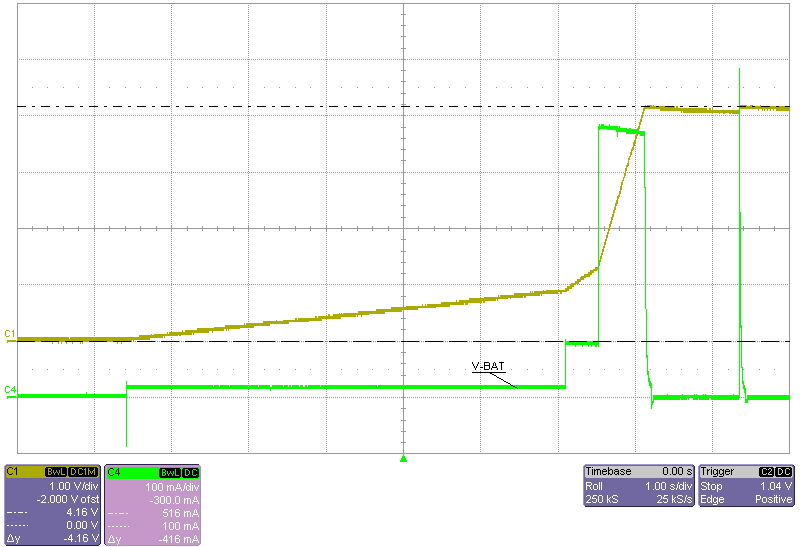Screen dimensions: 800x547
Task: Click the DC1M coupling badge in C1
Action: (x=83, y=473)
